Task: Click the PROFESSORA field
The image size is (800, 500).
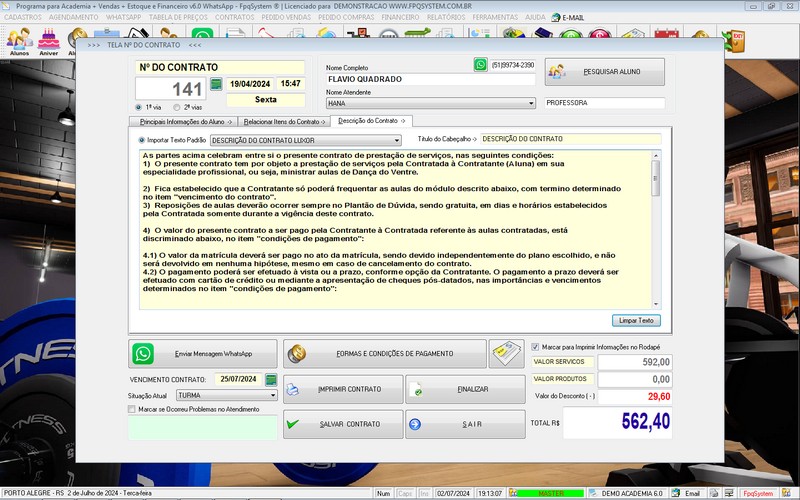Action: coord(605,103)
